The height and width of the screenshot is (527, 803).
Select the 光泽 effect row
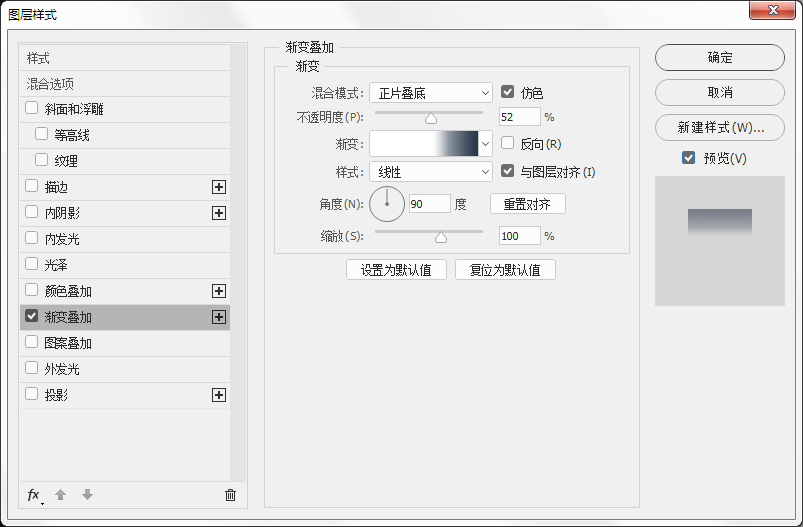(x=125, y=265)
